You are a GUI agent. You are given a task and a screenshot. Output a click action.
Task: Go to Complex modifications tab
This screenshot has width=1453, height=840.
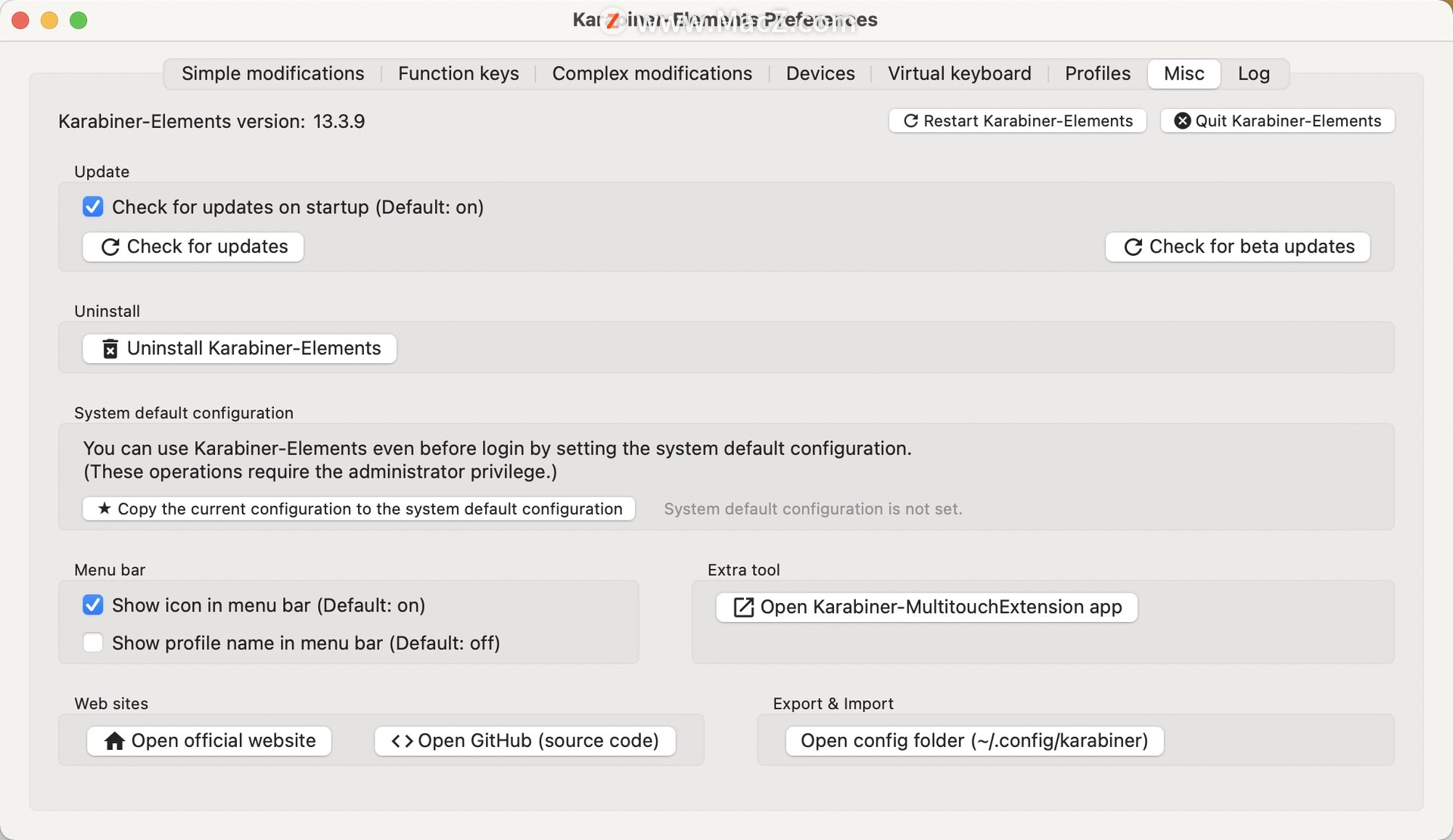[x=652, y=73]
